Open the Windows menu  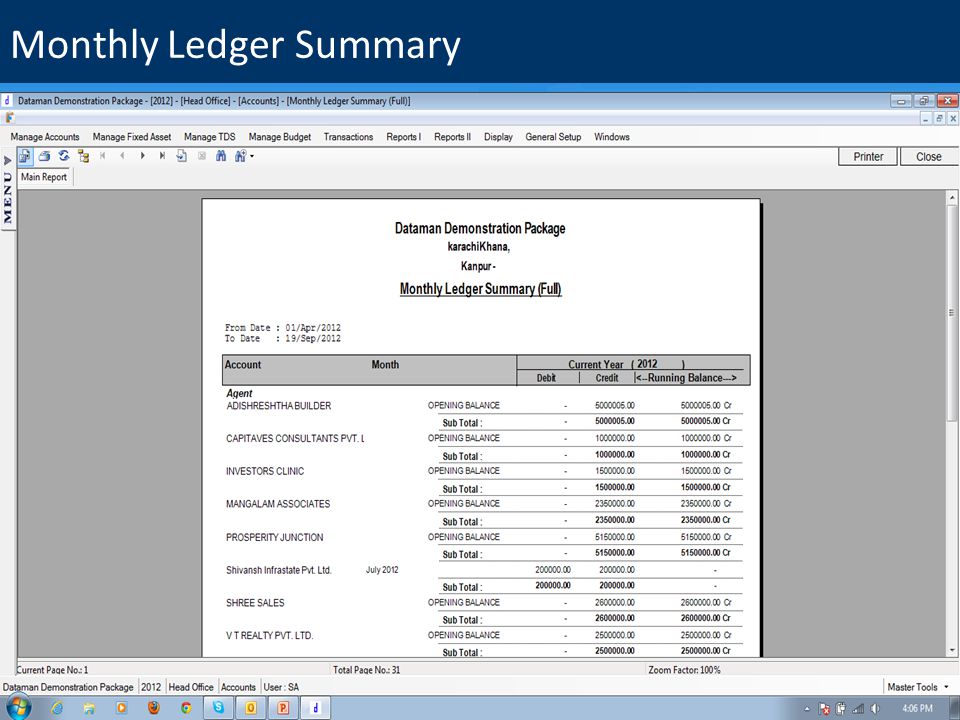coord(612,137)
